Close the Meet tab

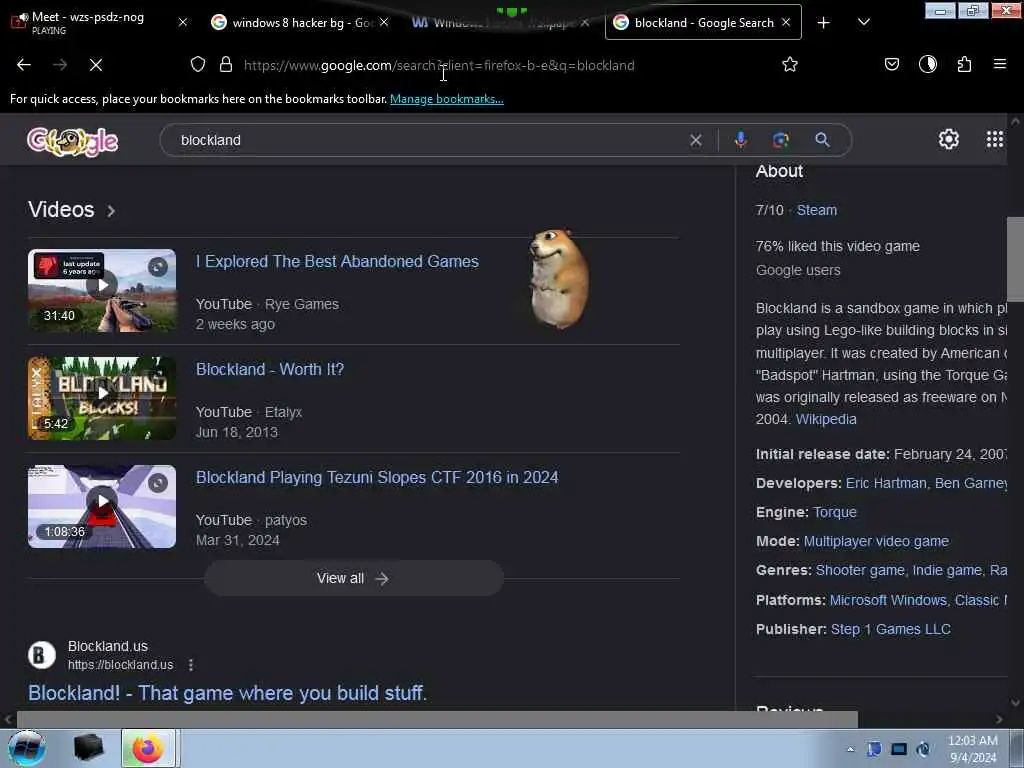click(x=183, y=22)
